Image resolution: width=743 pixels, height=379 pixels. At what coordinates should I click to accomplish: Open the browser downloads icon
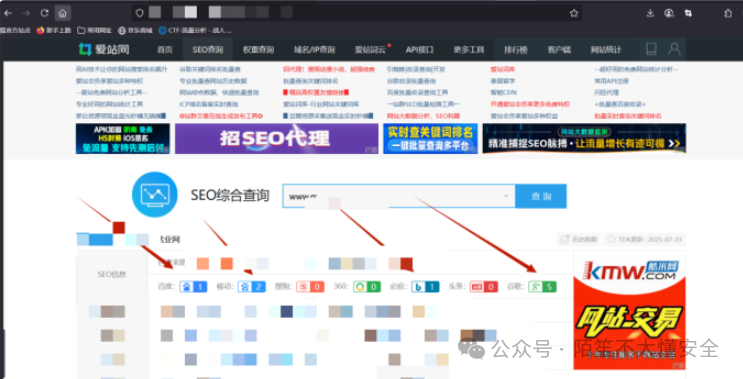[650, 13]
